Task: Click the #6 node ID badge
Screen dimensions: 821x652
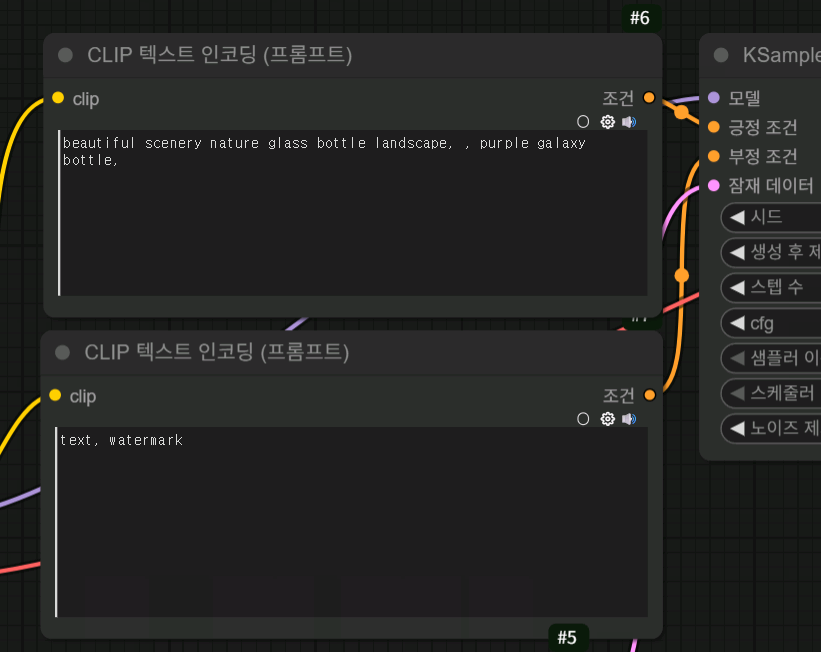Action: (640, 17)
